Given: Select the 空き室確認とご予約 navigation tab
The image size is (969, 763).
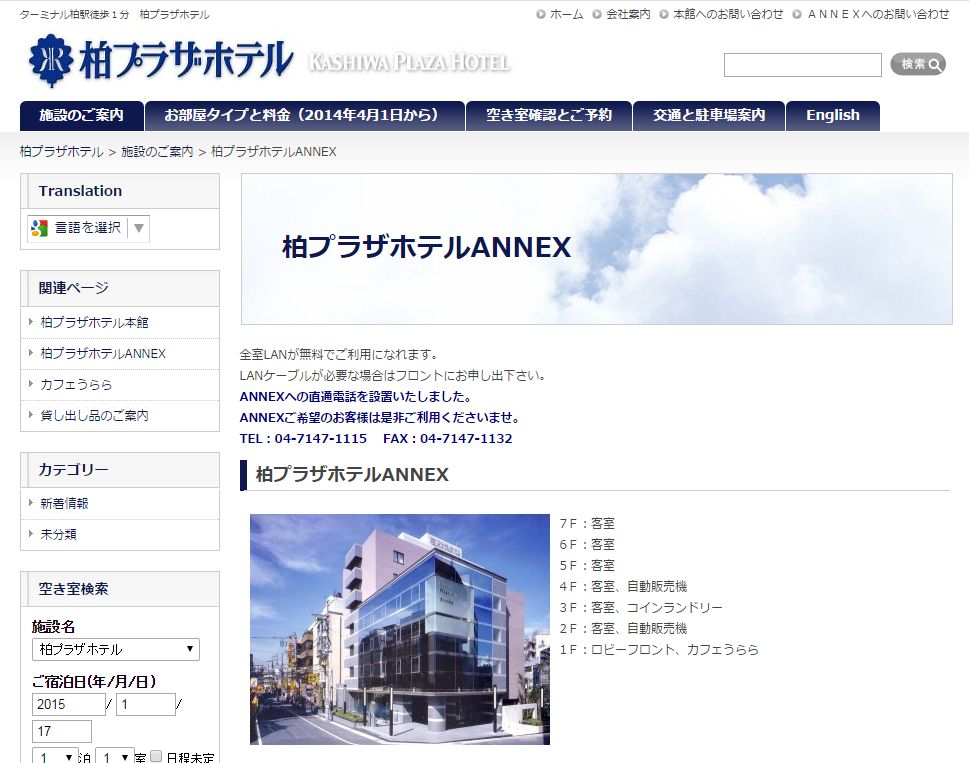Looking at the screenshot, I should pos(549,116).
